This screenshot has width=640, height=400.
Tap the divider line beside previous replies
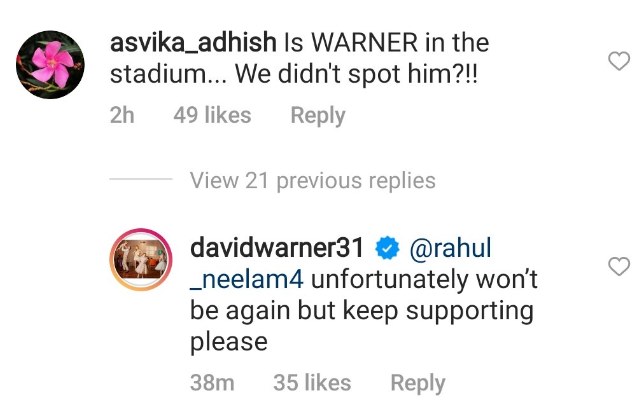[x=141, y=179]
